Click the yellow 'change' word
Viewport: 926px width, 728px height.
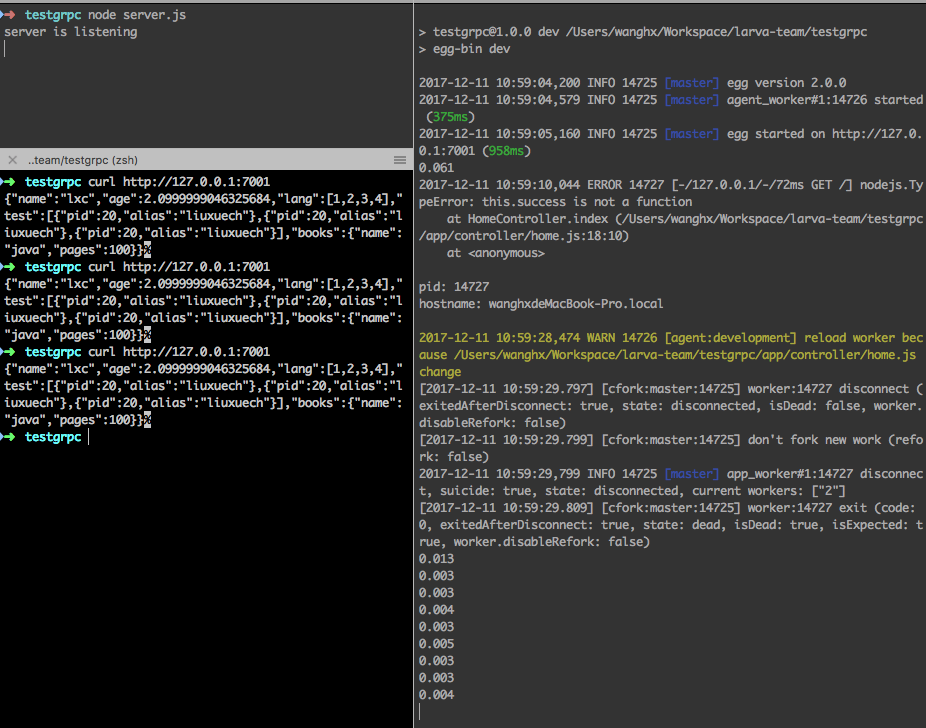coord(440,372)
